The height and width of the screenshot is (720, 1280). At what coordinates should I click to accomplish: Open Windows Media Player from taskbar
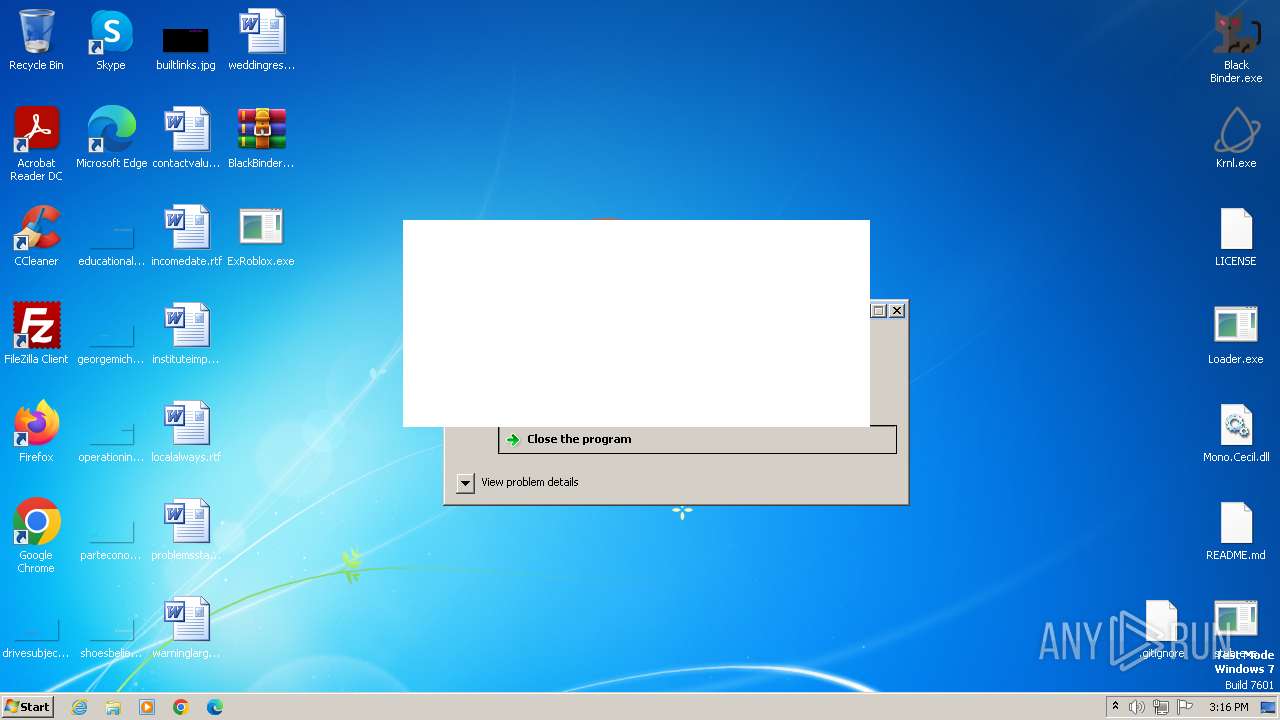coord(147,707)
